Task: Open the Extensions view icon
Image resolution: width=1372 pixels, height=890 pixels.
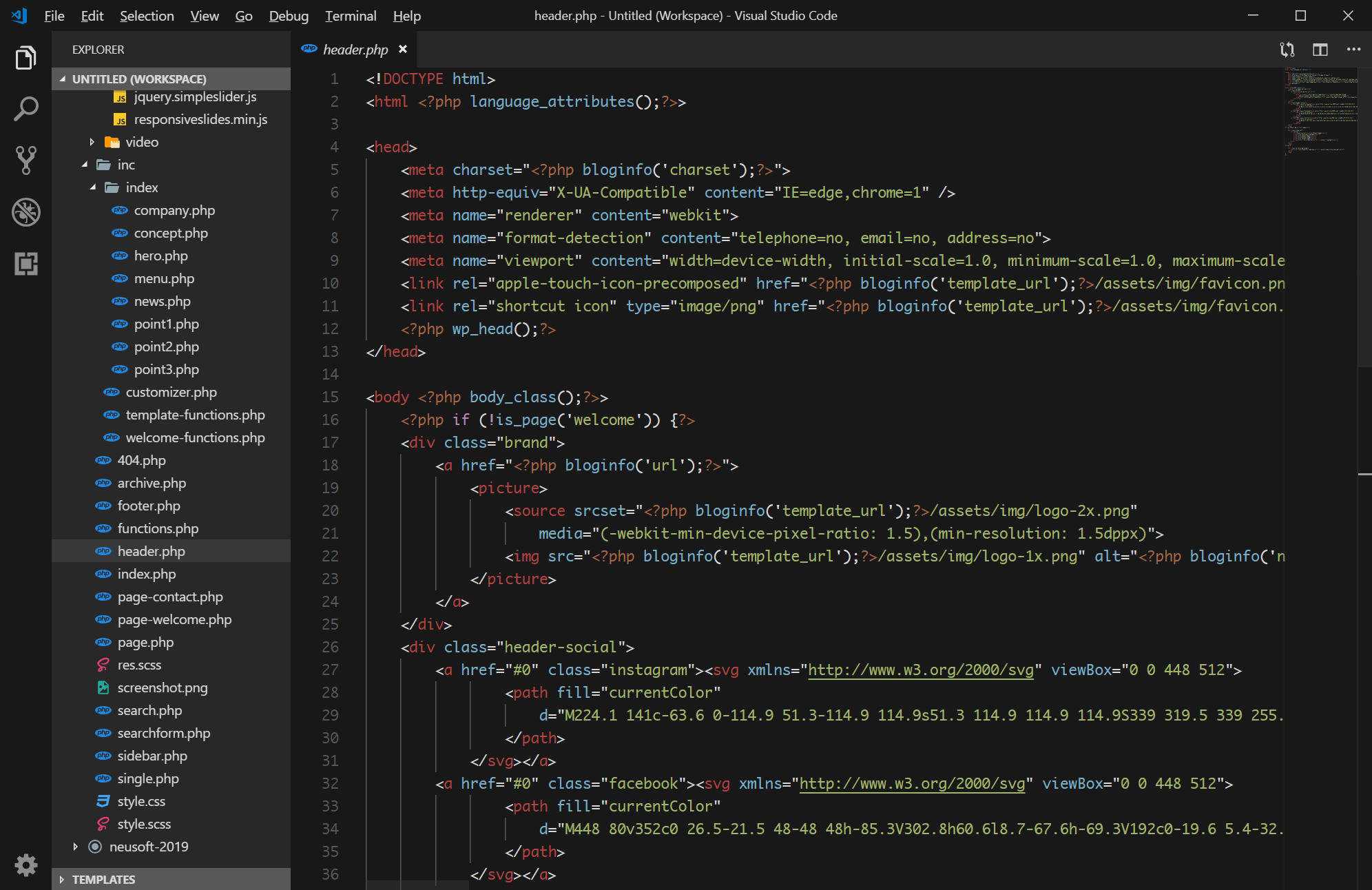Action: click(25, 264)
